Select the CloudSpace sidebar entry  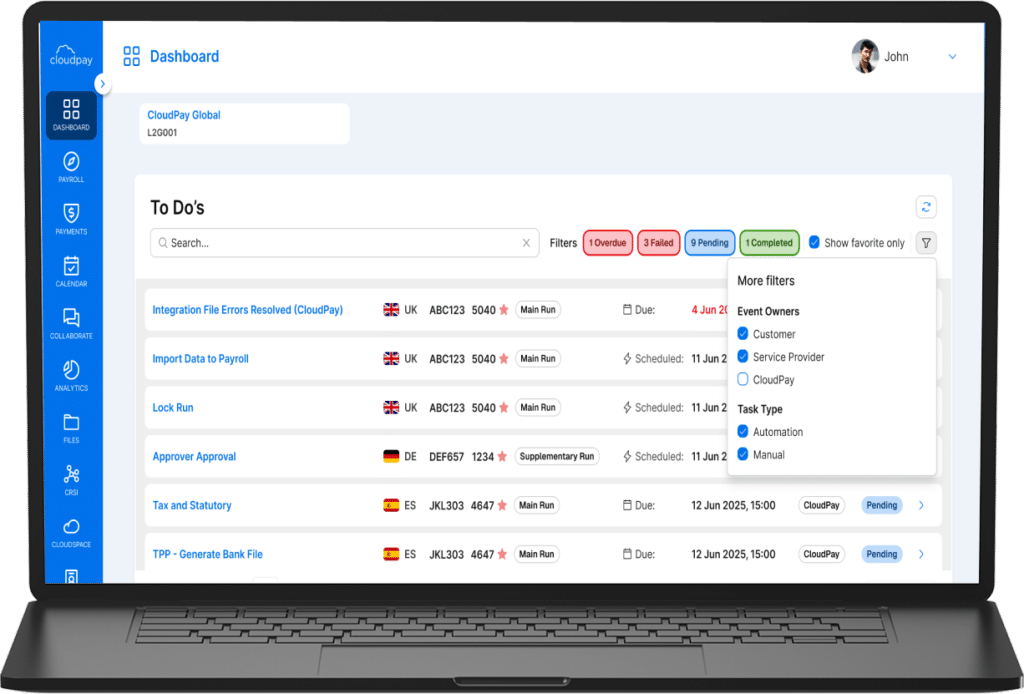(x=71, y=530)
